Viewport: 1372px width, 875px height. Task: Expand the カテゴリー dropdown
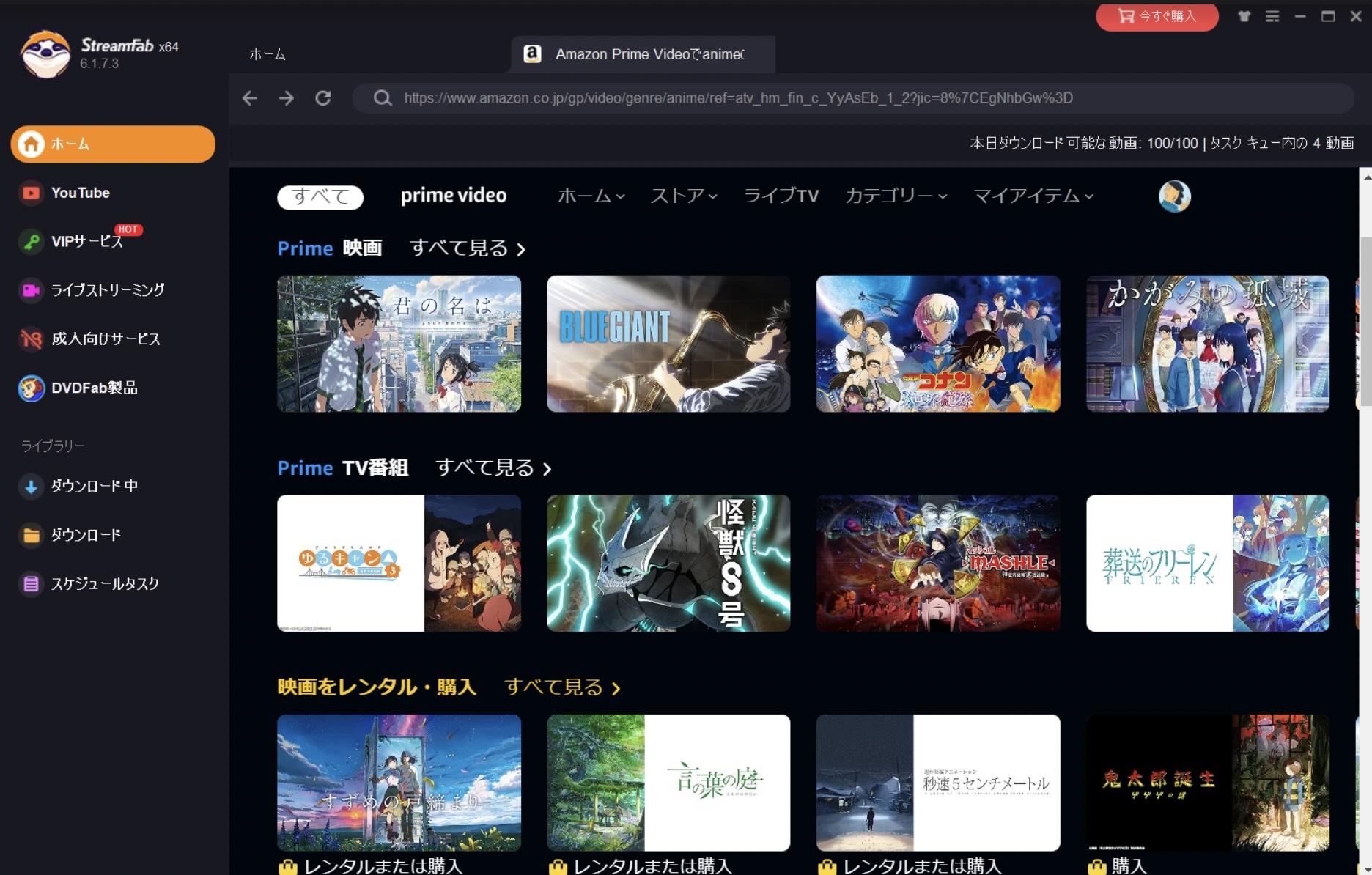coord(896,196)
